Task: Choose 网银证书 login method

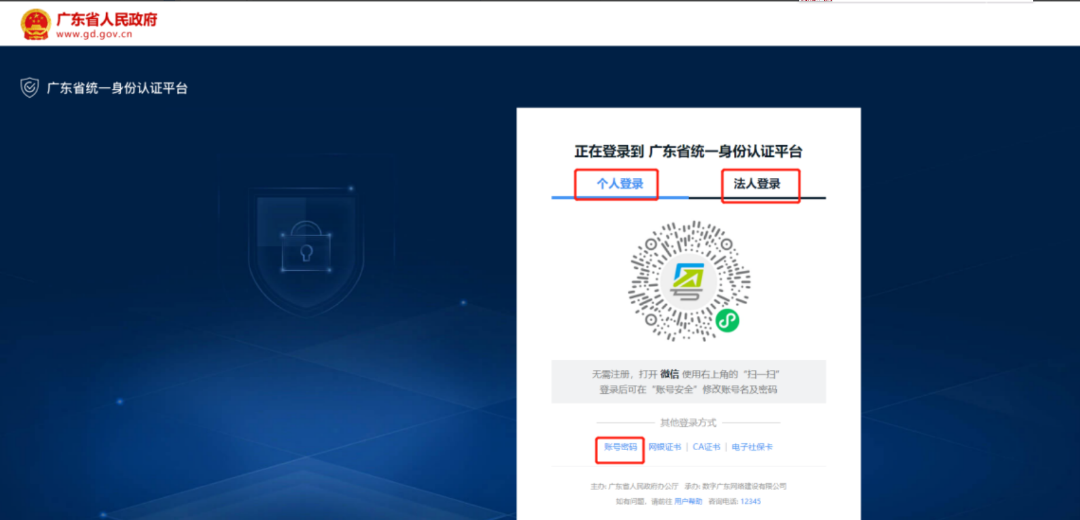Action: coord(665,447)
